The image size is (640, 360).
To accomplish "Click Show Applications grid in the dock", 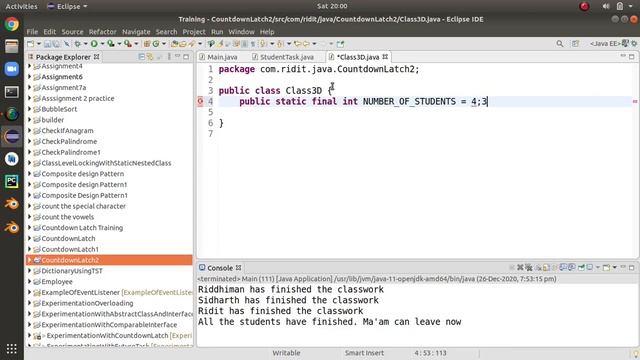I will (11, 349).
